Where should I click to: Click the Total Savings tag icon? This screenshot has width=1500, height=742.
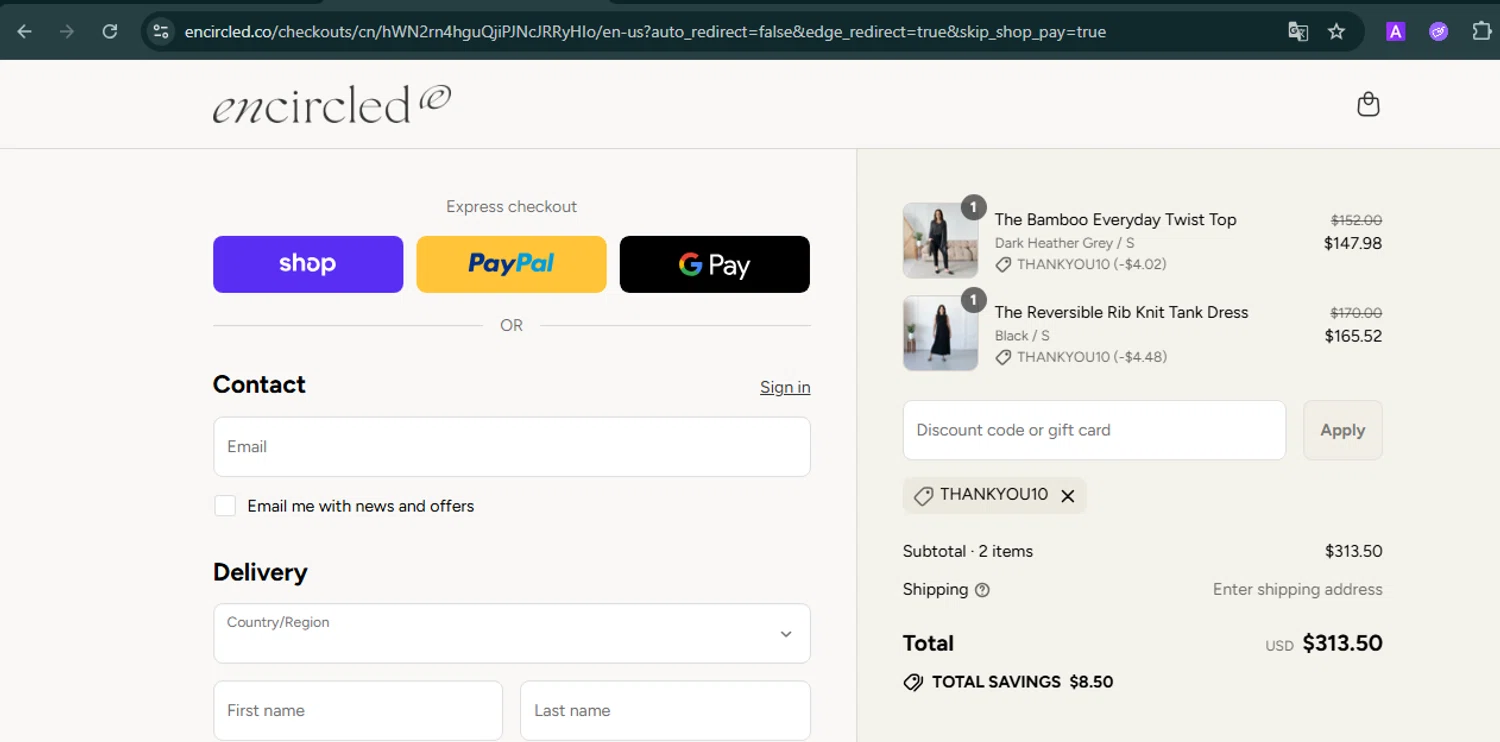pos(913,683)
